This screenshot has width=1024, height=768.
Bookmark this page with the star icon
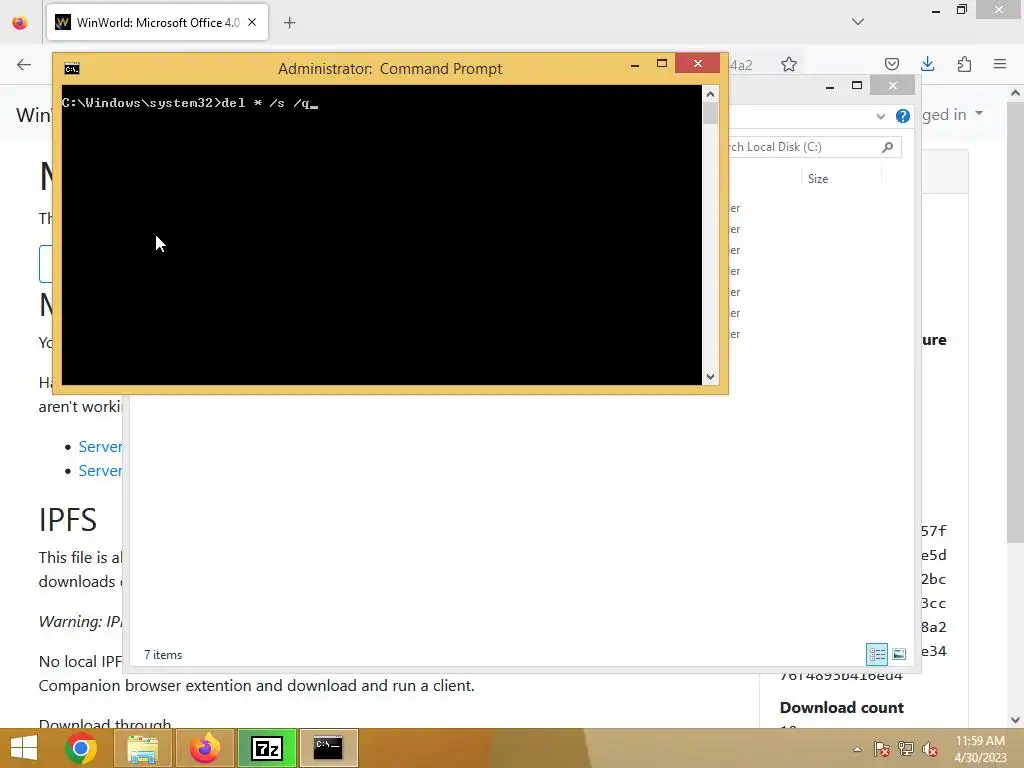pos(789,64)
